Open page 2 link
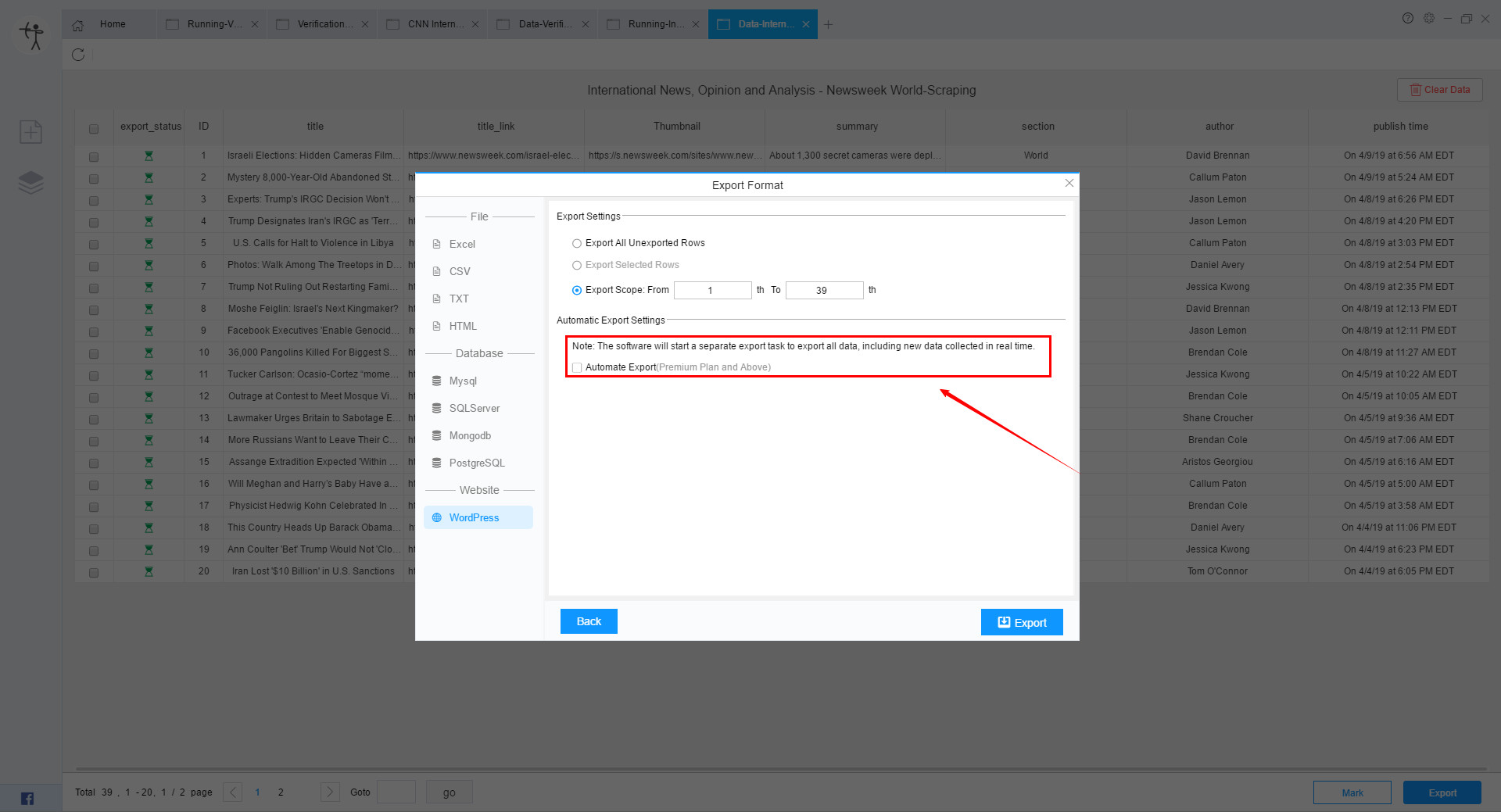 (x=281, y=792)
